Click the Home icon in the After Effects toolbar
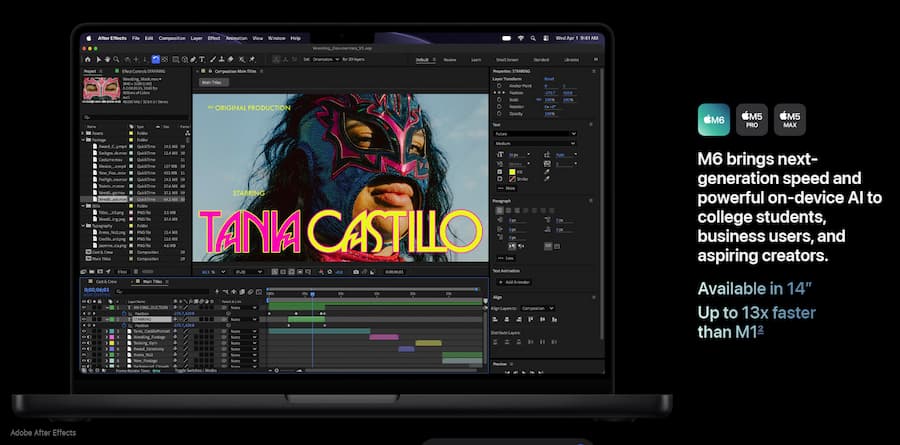Screen dimensions: 900x445 [x=87, y=59]
